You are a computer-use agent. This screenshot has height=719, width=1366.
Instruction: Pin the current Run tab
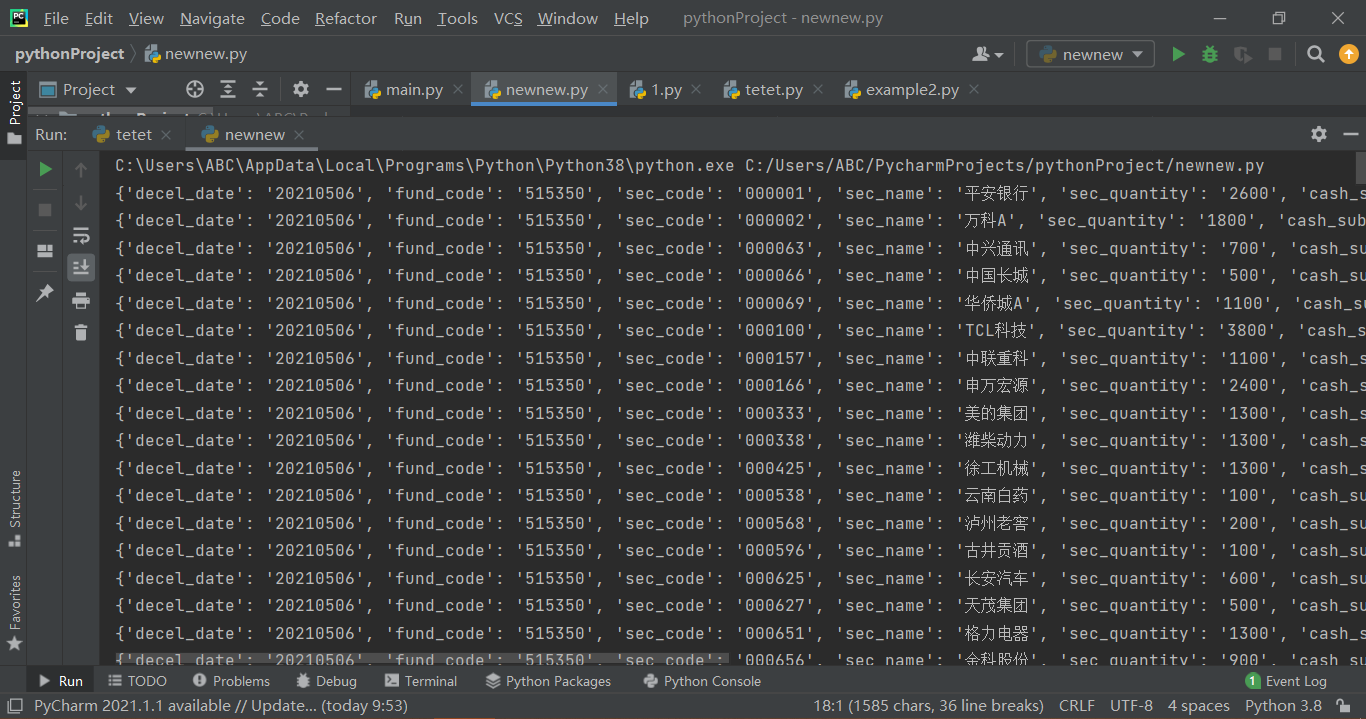pos(45,293)
